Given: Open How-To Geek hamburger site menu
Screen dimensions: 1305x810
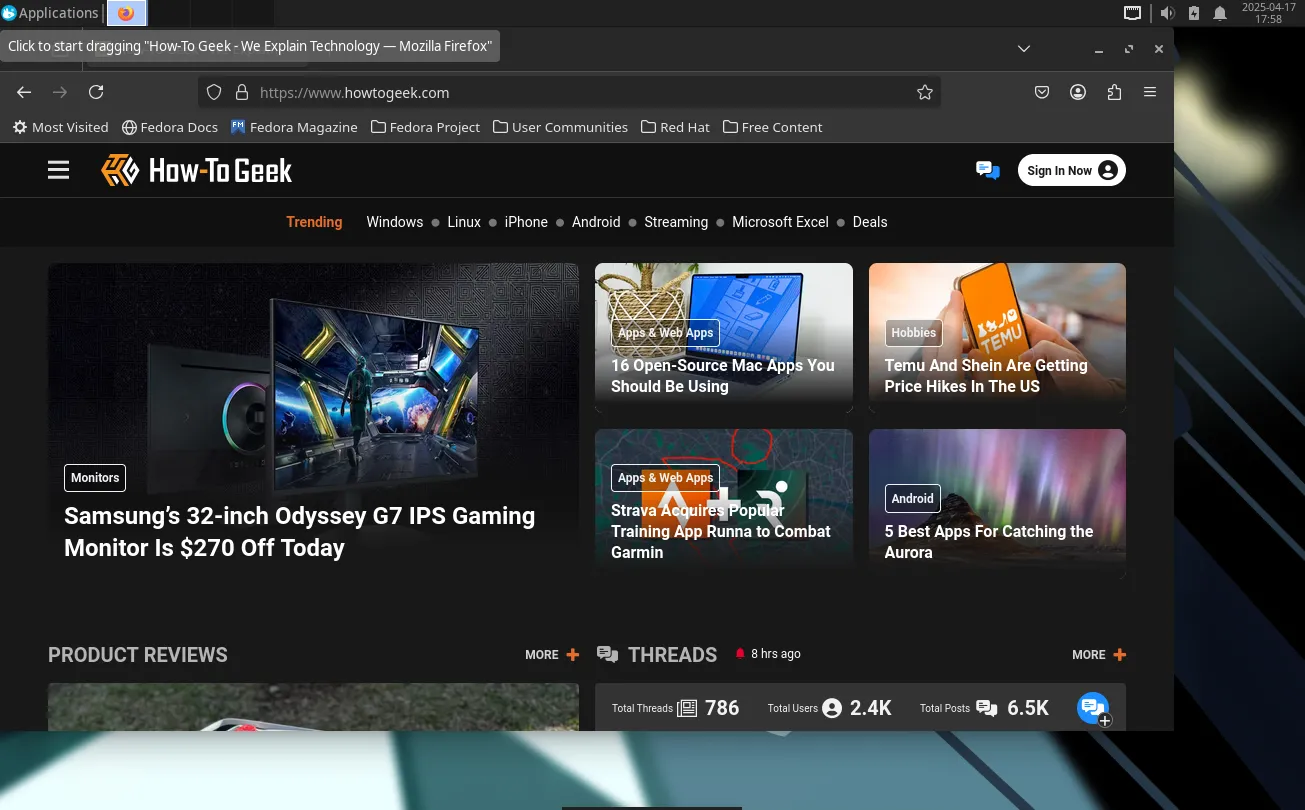Looking at the screenshot, I should (x=59, y=170).
